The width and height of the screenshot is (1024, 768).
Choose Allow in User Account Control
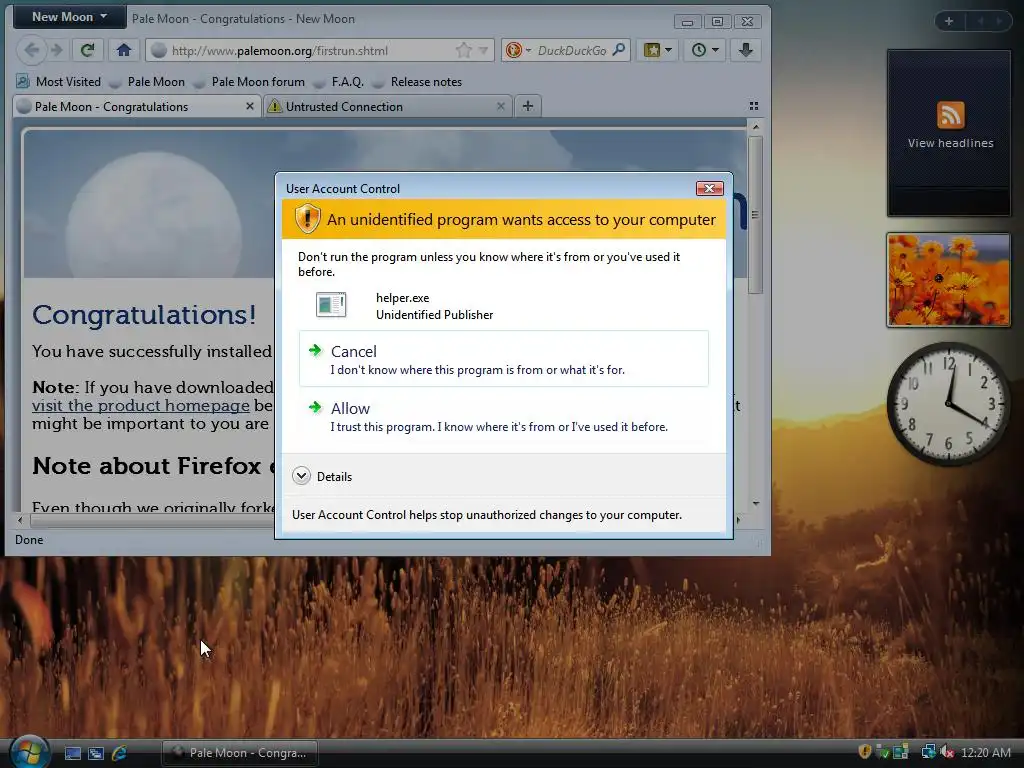[504, 417]
